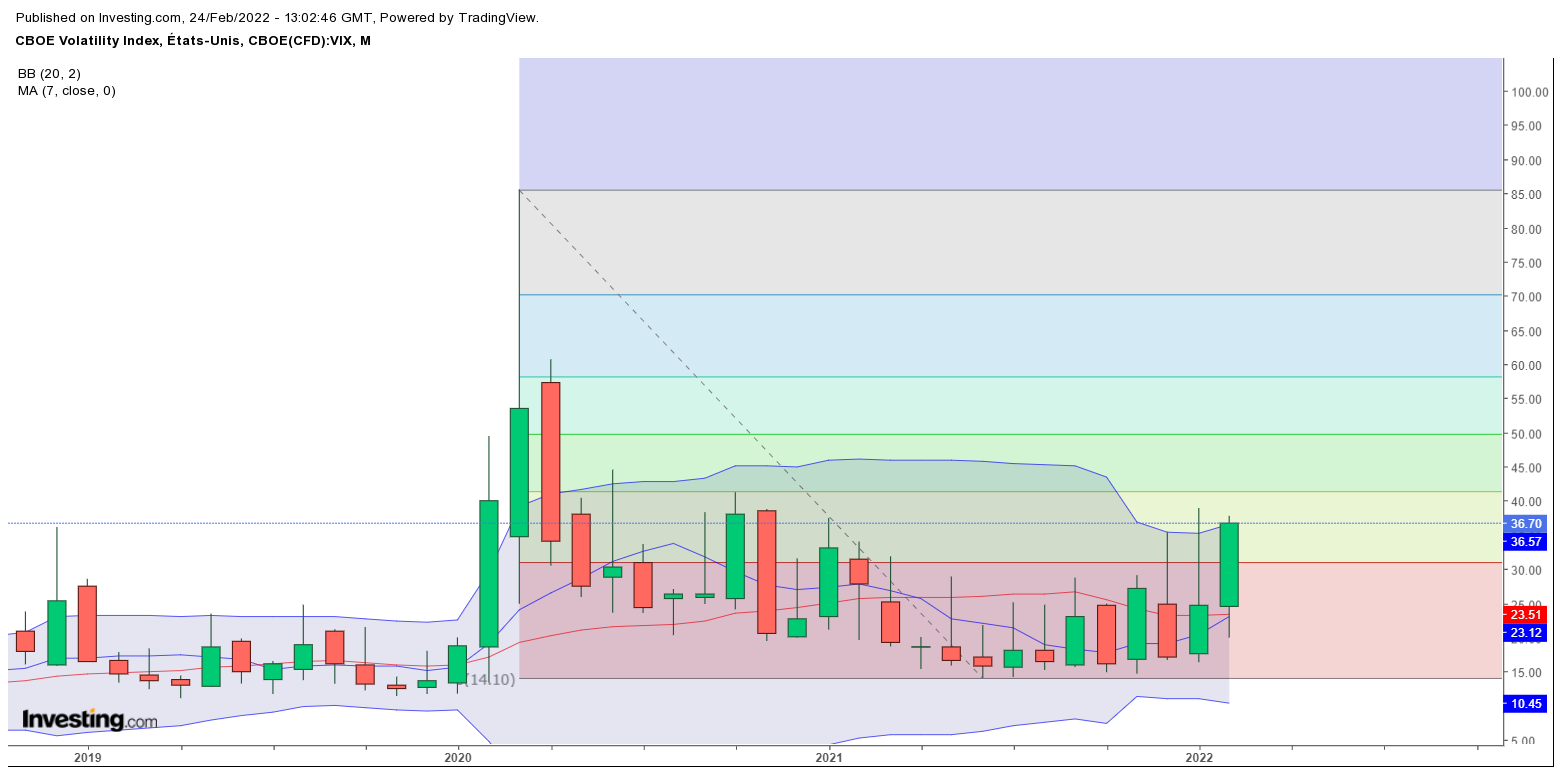Select the blue 10.45 lower band price tag
Image resolution: width=1561 pixels, height=772 pixels.
pyautogui.click(x=1526, y=703)
